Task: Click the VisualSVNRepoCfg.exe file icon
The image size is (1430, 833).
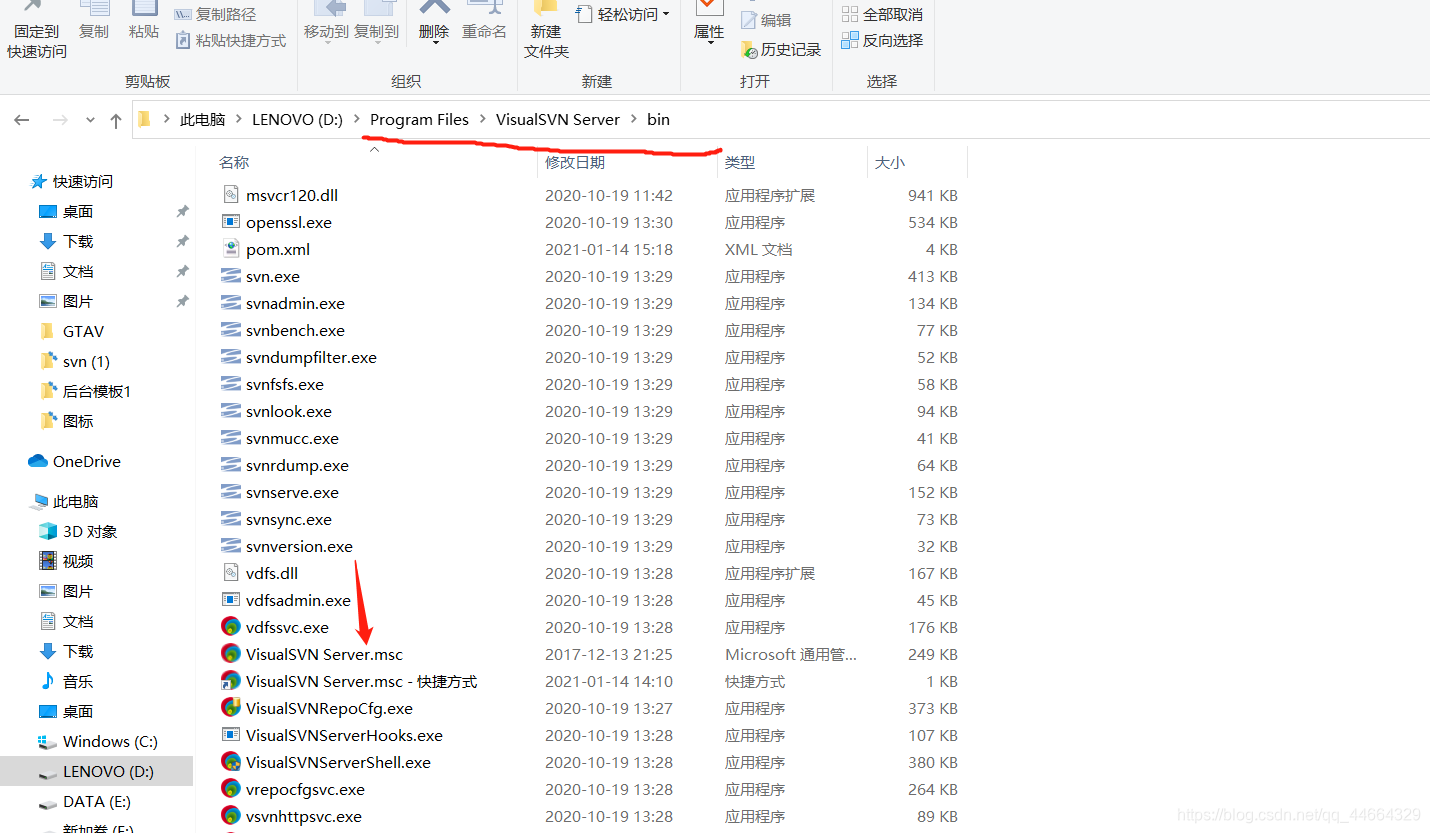Action: [231, 708]
